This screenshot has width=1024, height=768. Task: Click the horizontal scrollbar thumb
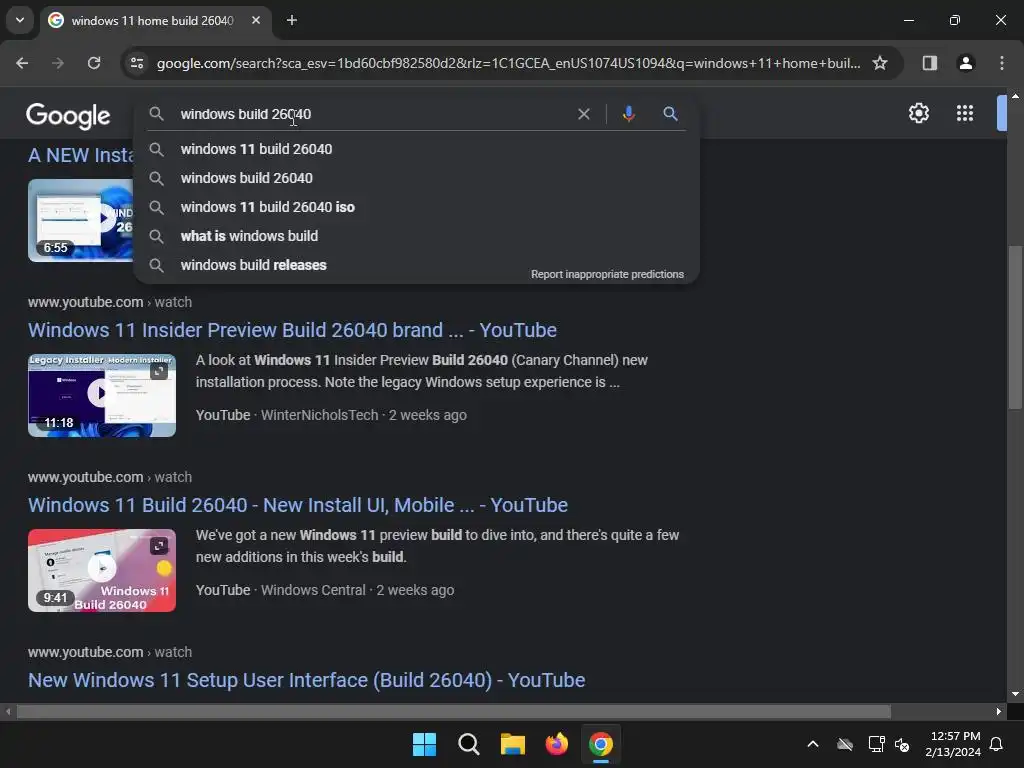(x=454, y=712)
